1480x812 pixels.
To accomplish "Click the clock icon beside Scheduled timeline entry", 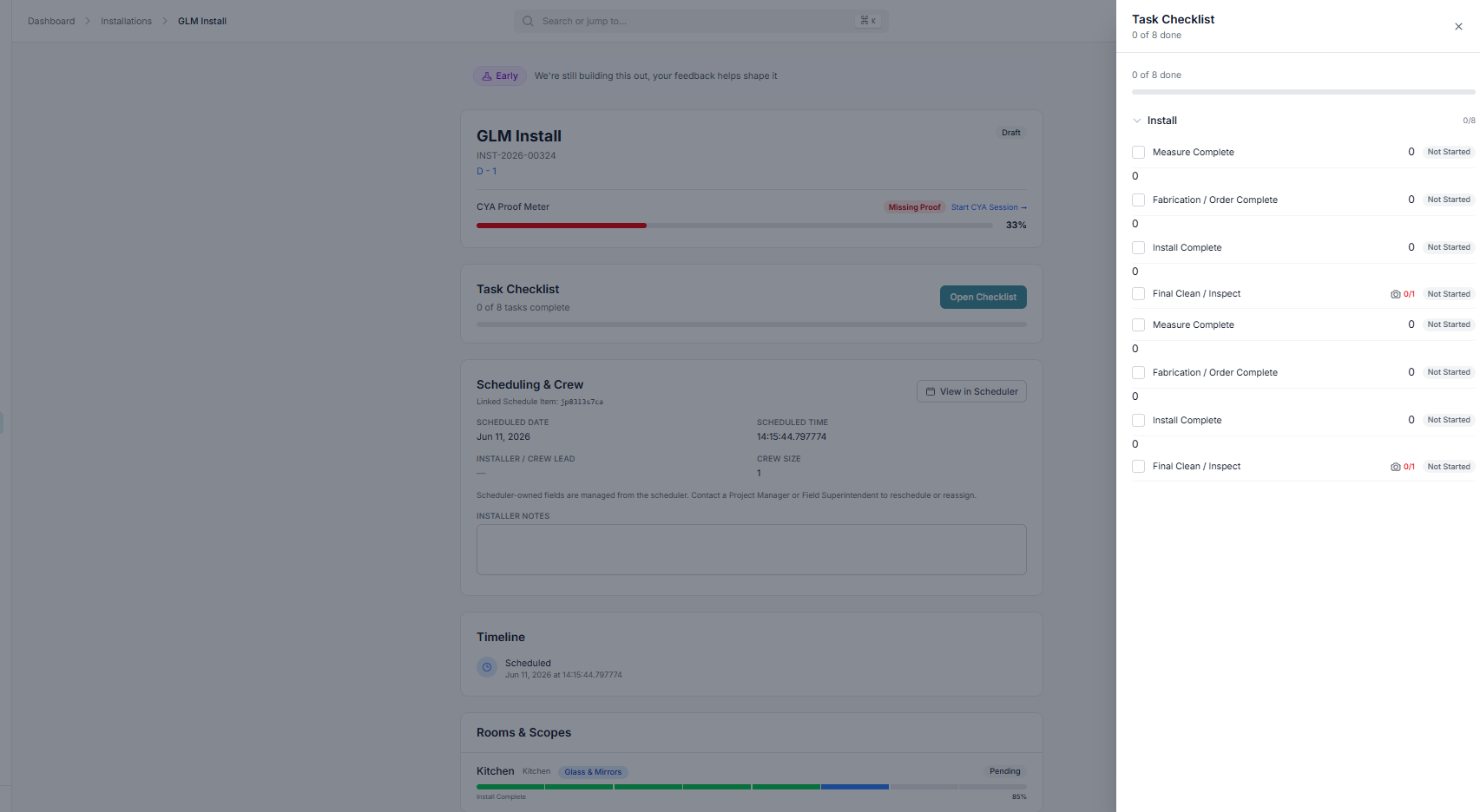I will (x=487, y=667).
